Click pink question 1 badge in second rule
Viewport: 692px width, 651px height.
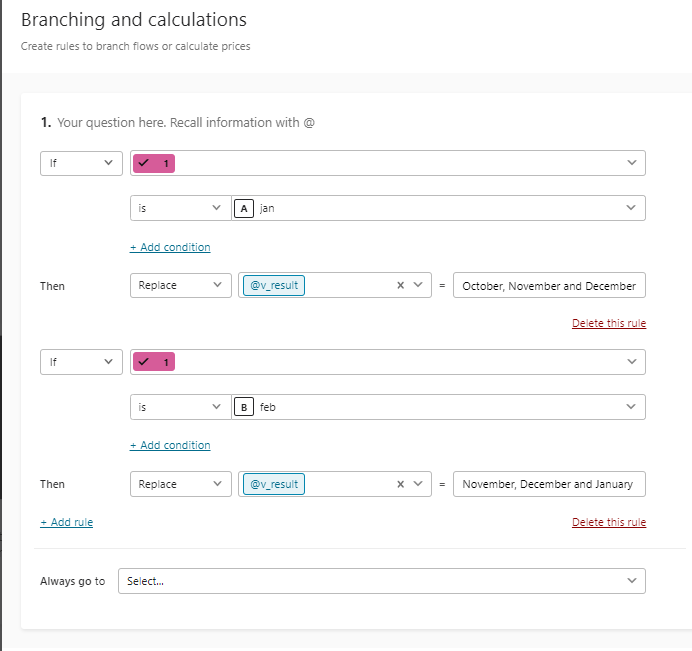click(x=154, y=362)
